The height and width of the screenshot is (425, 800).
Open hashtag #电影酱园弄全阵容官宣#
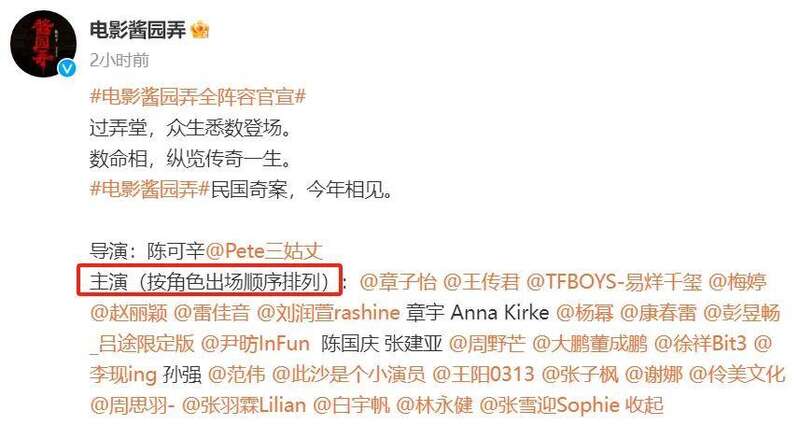coord(197,97)
